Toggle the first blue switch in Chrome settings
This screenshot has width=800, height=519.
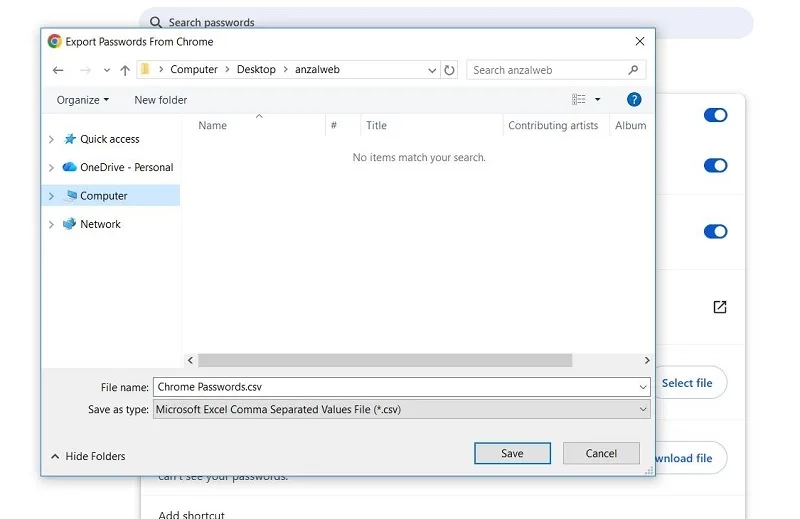point(715,115)
